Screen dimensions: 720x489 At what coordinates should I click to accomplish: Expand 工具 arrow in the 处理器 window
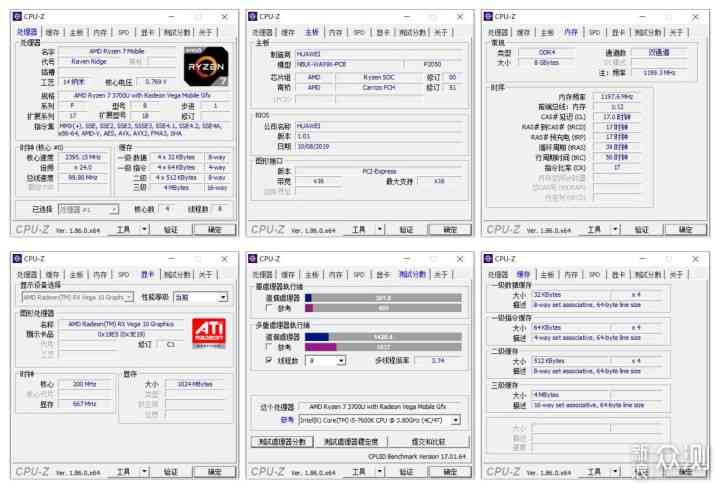tap(144, 229)
